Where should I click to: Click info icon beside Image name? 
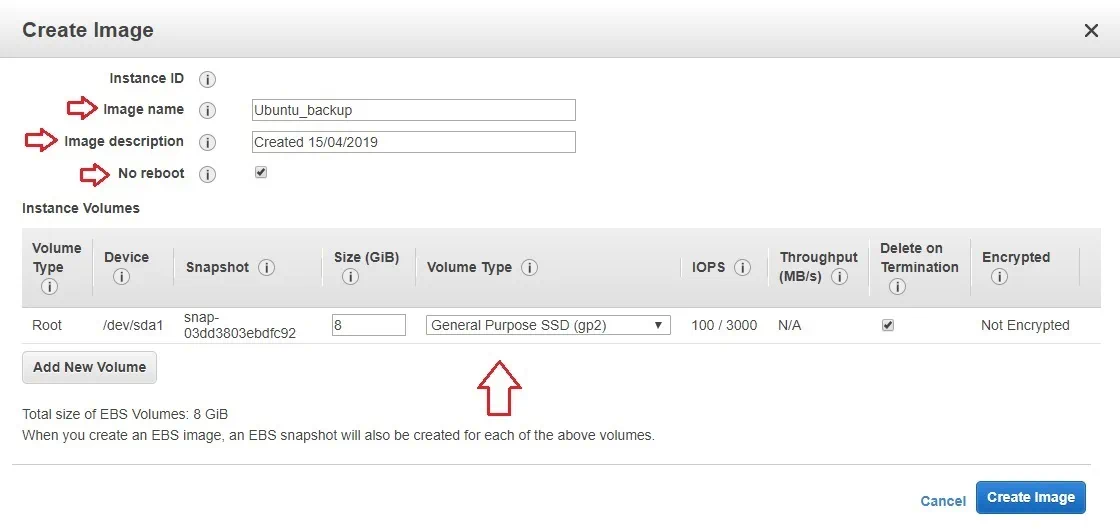pyautogui.click(x=207, y=111)
